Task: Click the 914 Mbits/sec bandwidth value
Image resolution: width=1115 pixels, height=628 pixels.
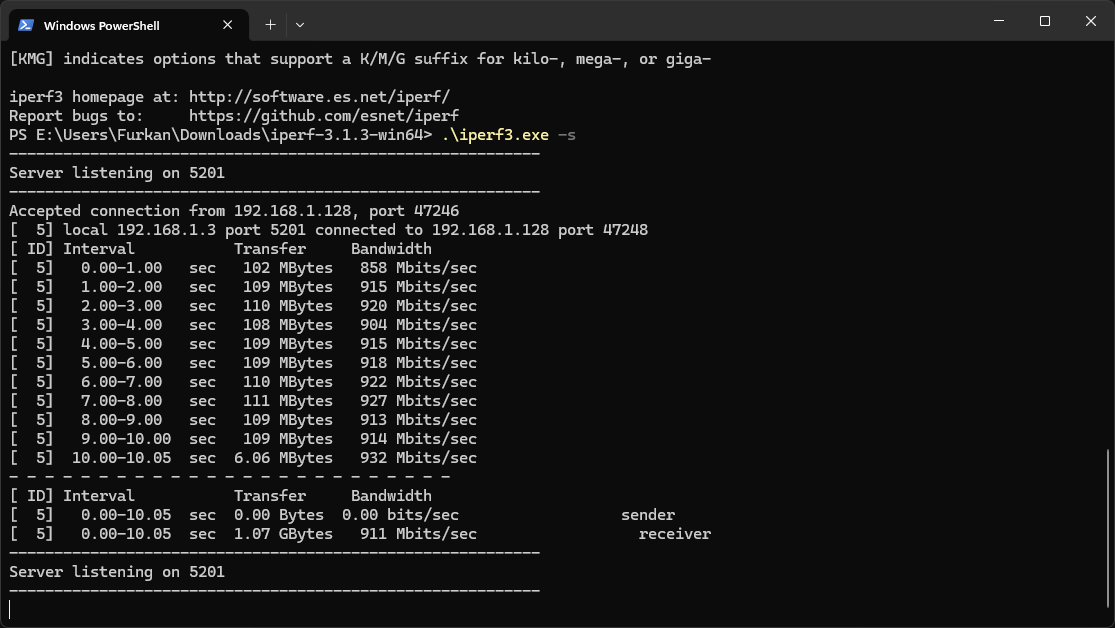Action: coord(418,439)
